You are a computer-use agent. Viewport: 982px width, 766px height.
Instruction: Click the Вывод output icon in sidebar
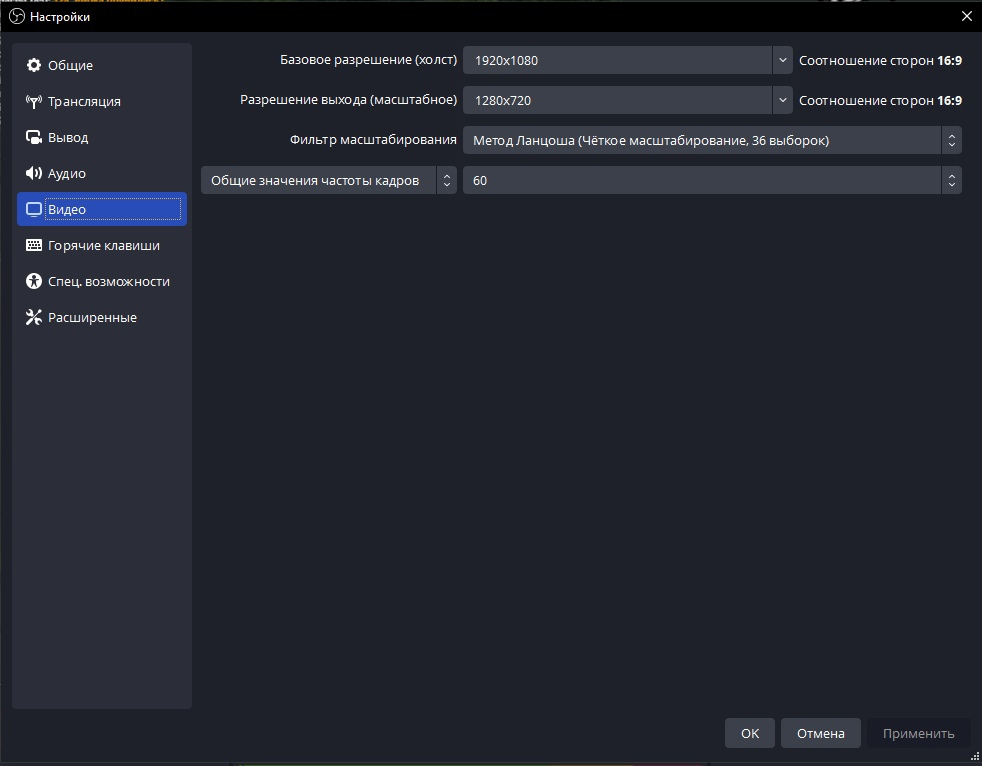coord(34,138)
